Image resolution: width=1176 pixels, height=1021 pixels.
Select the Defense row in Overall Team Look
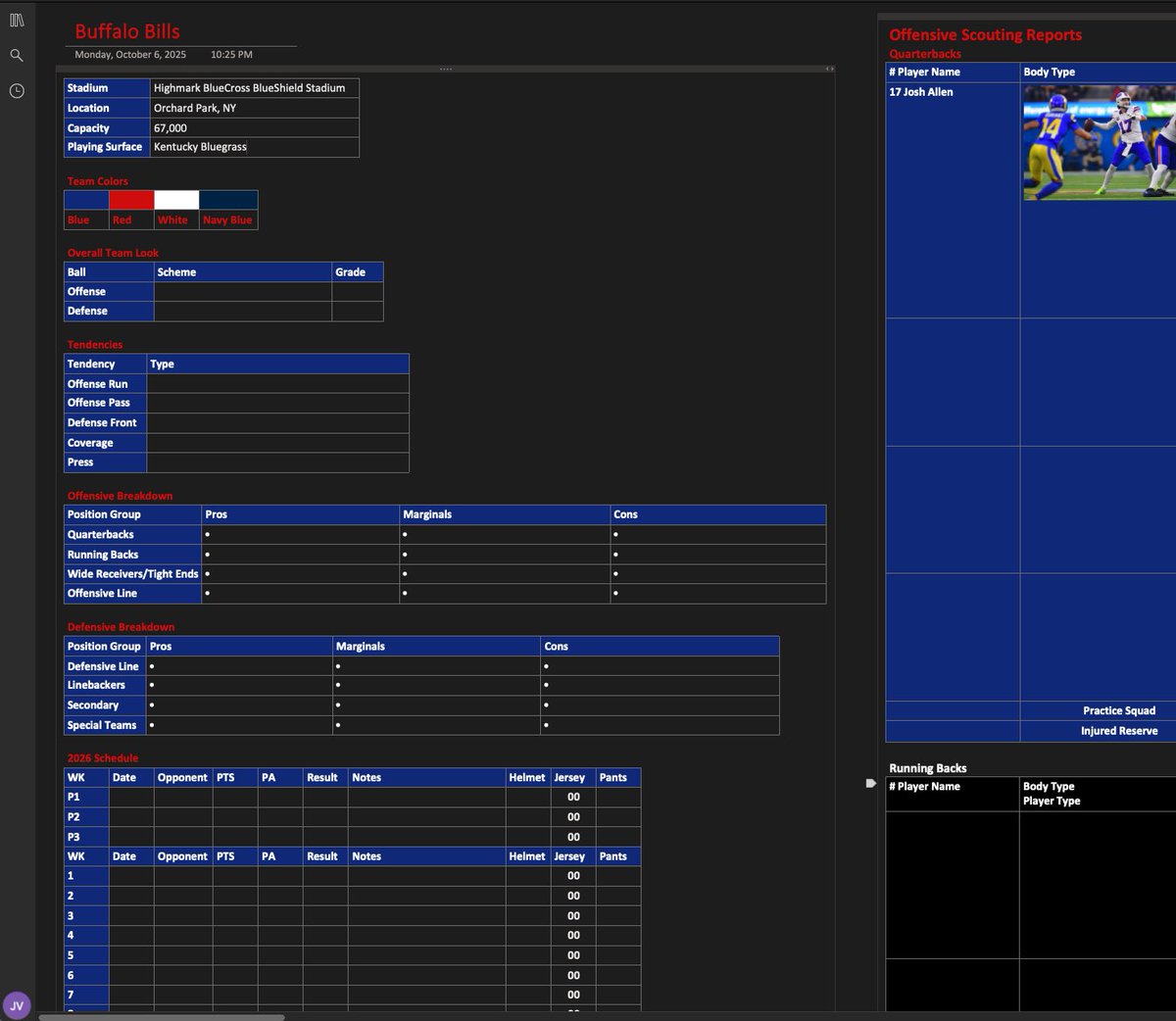[223, 312]
